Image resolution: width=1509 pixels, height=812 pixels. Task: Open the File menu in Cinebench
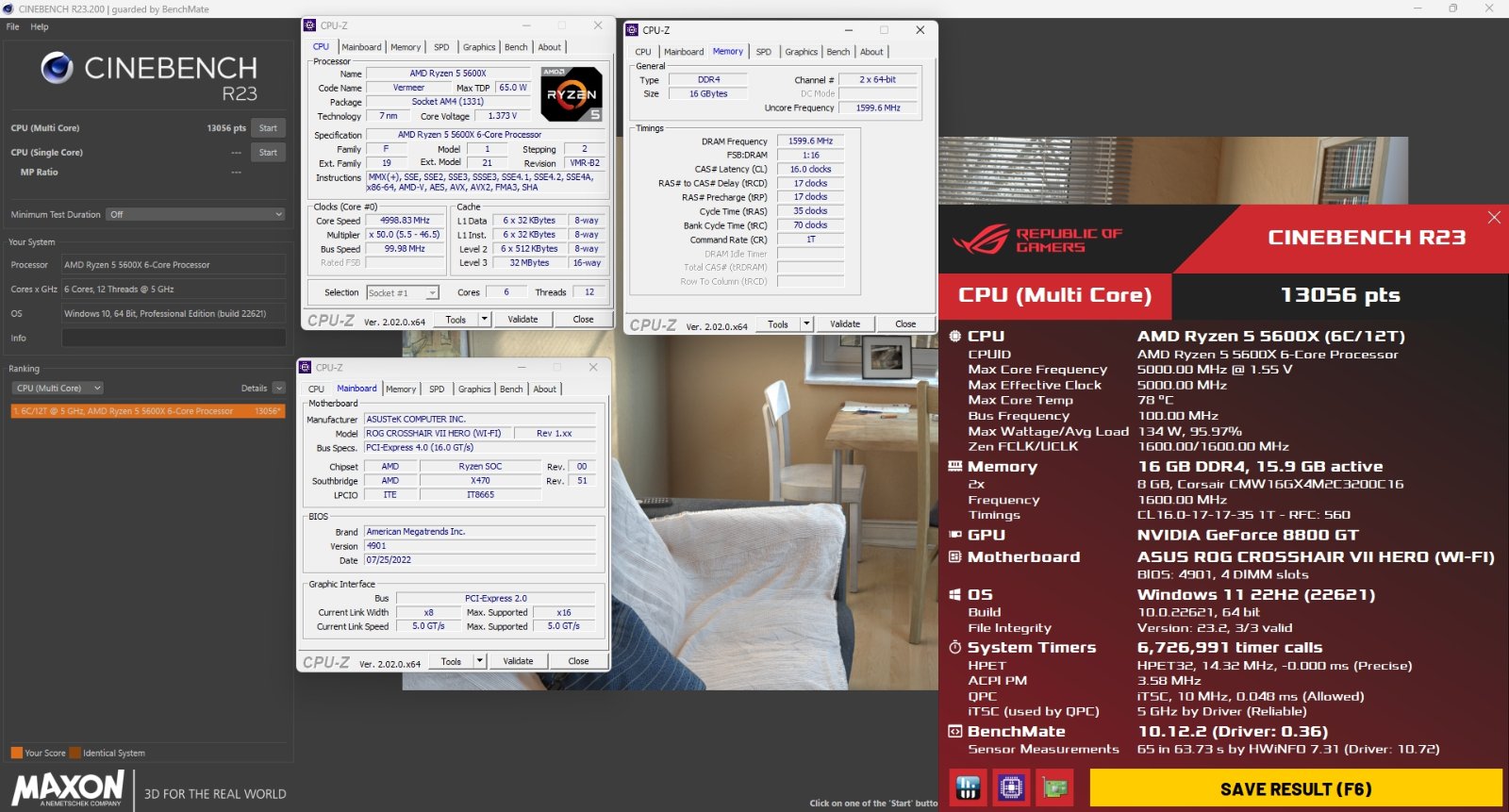pyautogui.click(x=13, y=27)
